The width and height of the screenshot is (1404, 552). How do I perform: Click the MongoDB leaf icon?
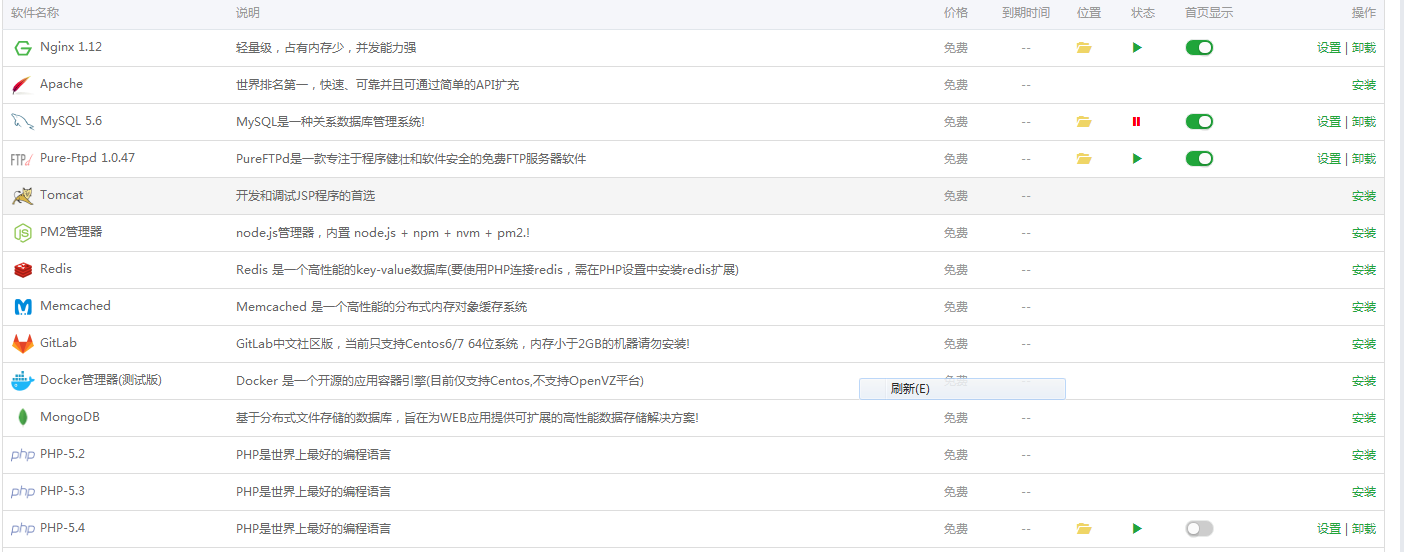22,418
